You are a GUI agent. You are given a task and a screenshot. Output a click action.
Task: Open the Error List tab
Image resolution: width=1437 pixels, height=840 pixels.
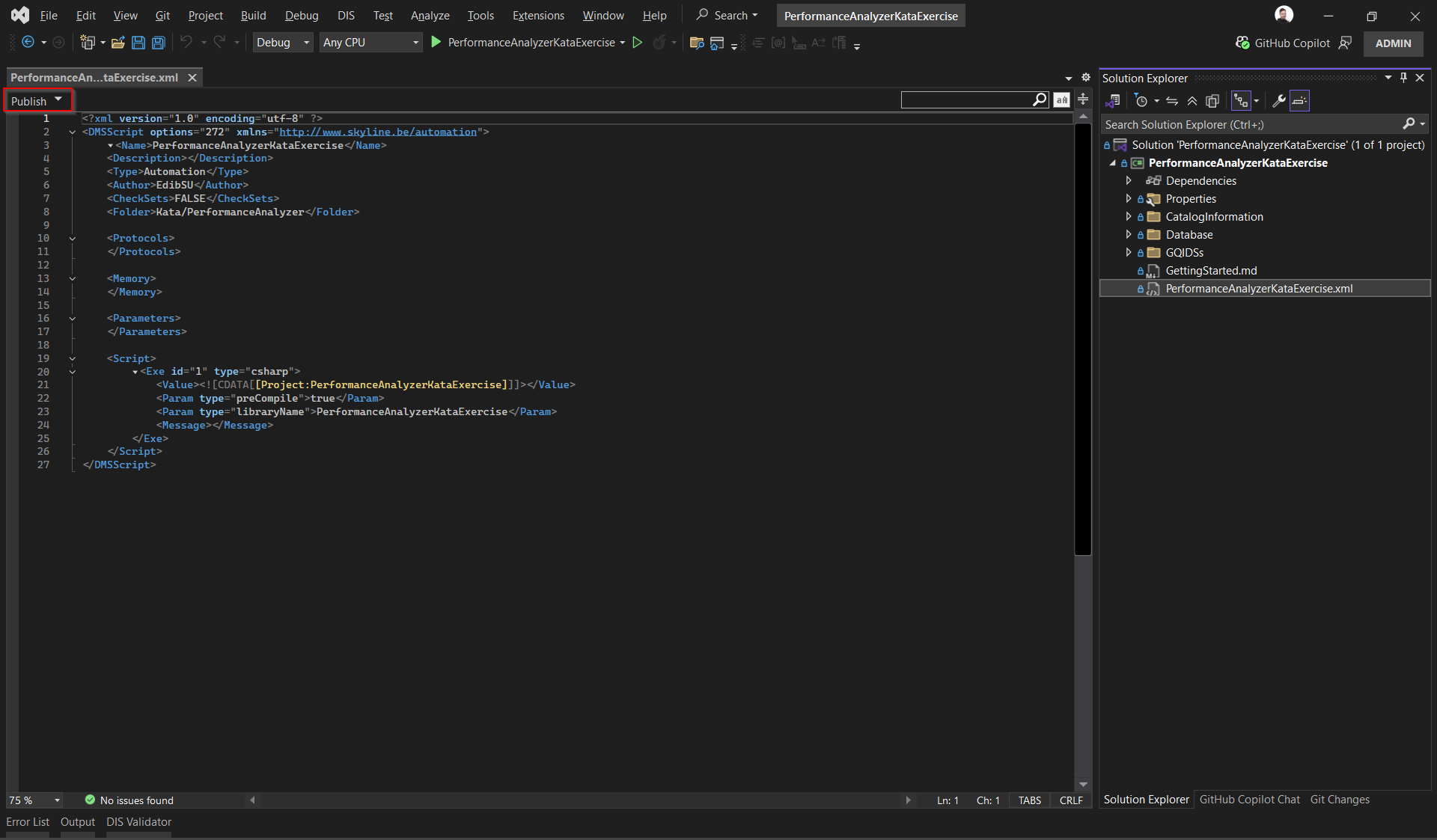28,821
